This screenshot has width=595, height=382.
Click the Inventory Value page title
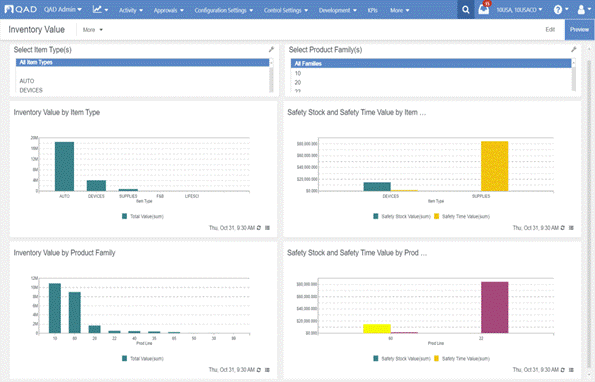[x=36, y=30]
